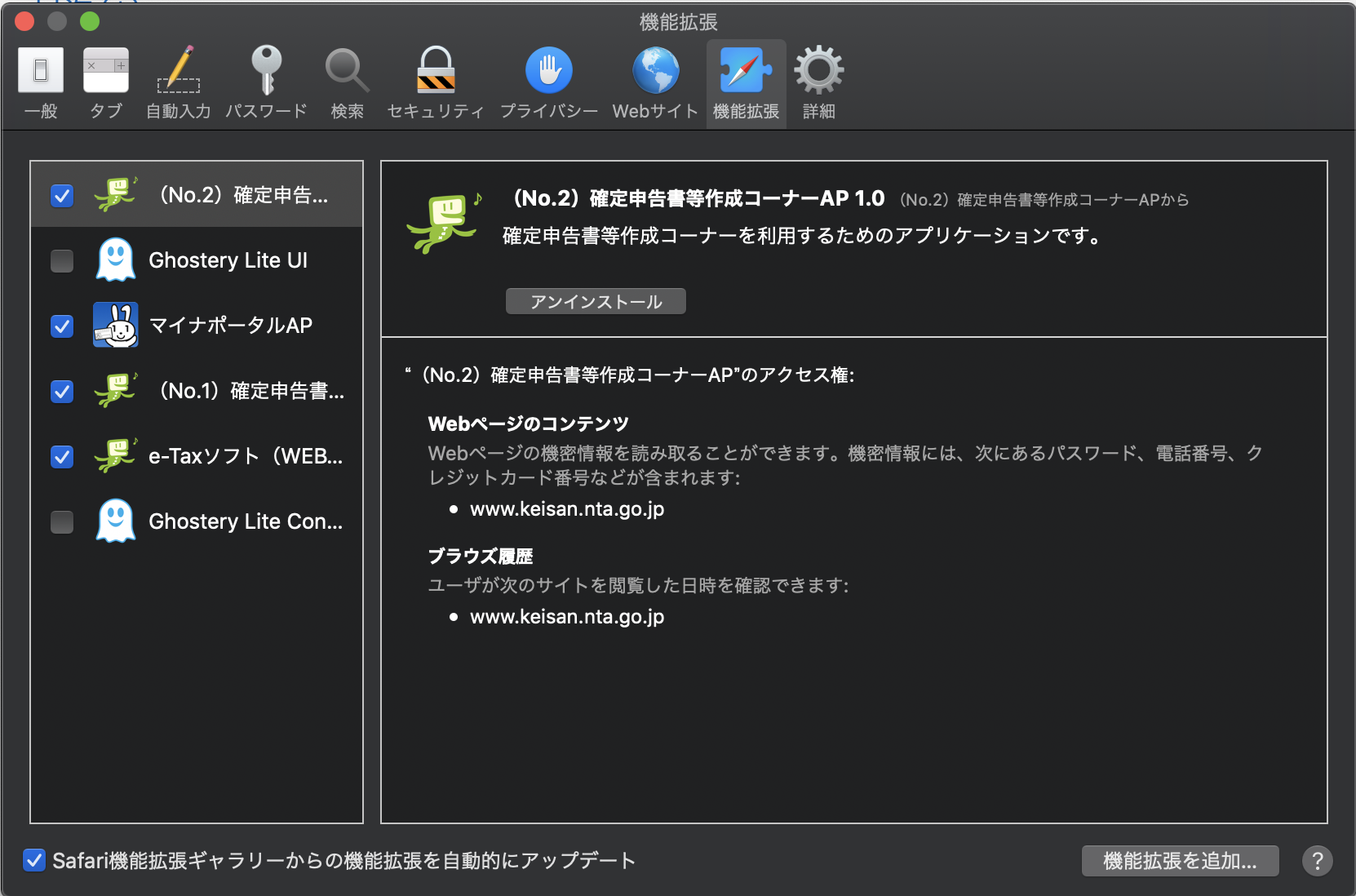Open the 詳細 gear icon
1356x896 pixels.
pyautogui.click(x=819, y=70)
